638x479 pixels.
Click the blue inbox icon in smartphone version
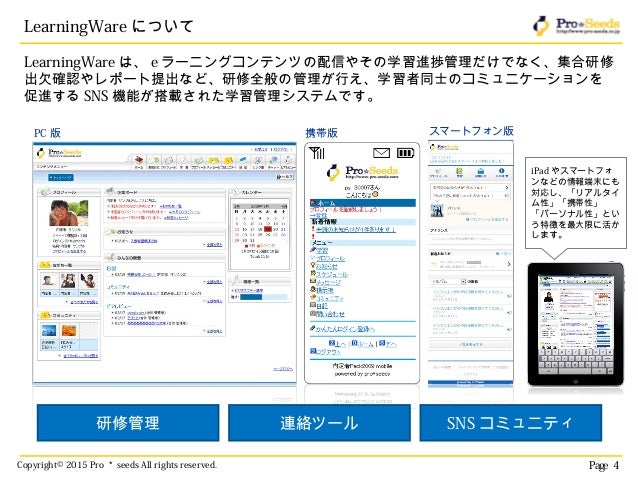[x=481, y=171]
